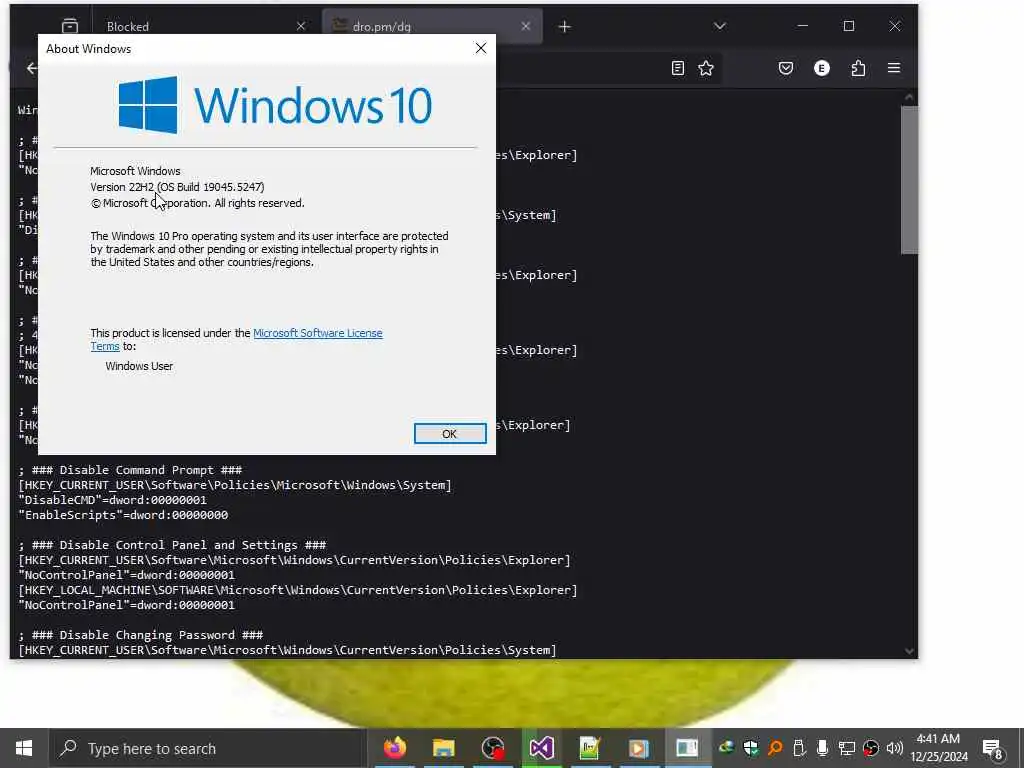Click the Firefox vertical scrollbar thumb

909,180
